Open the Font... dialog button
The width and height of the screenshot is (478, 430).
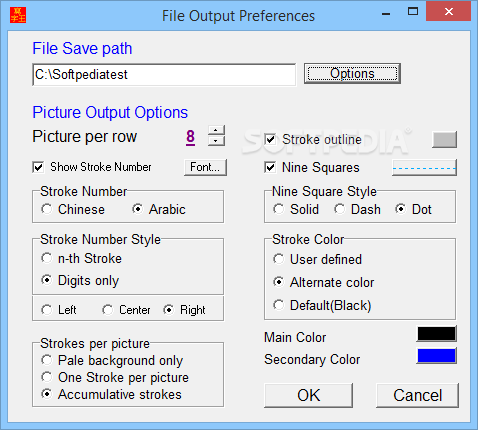tap(205, 167)
